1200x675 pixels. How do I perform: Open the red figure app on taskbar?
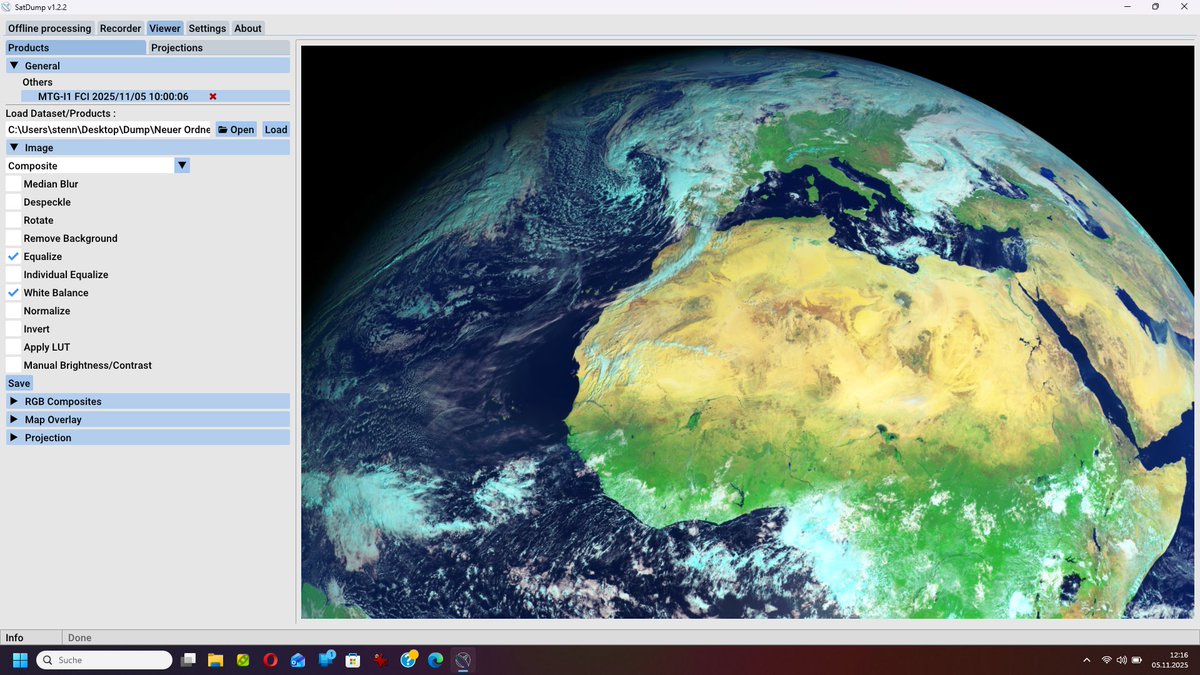tap(380, 660)
